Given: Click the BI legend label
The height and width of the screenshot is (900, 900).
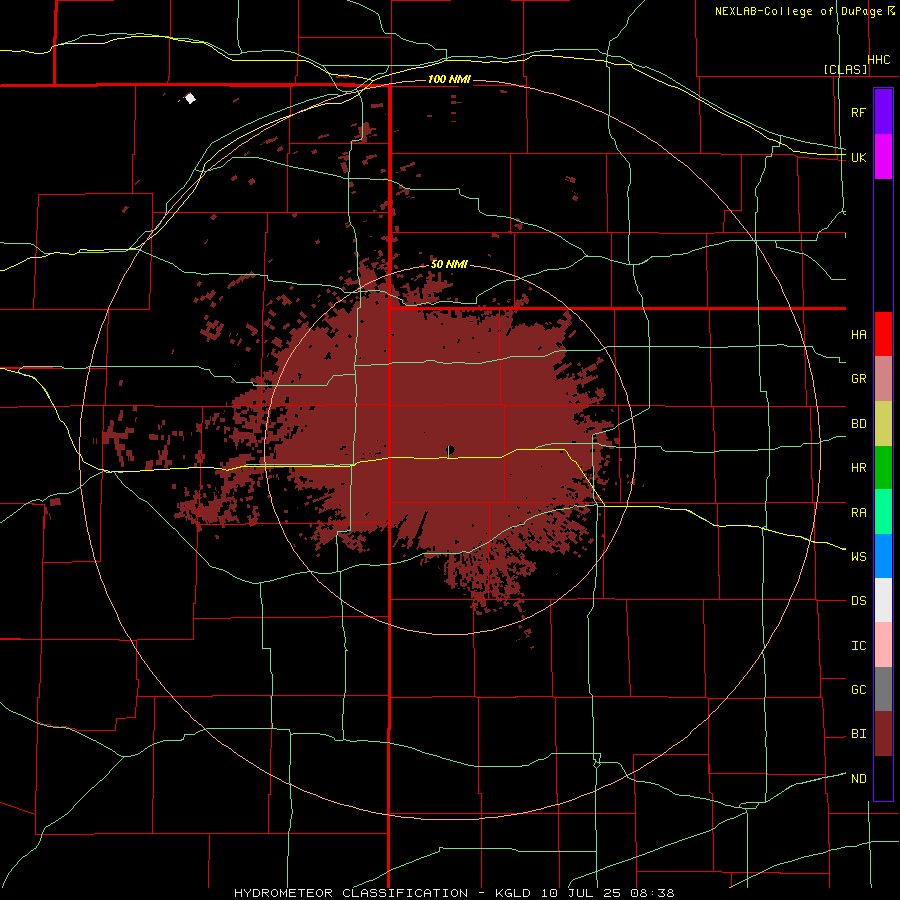Looking at the screenshot, I should click(858, 734).
